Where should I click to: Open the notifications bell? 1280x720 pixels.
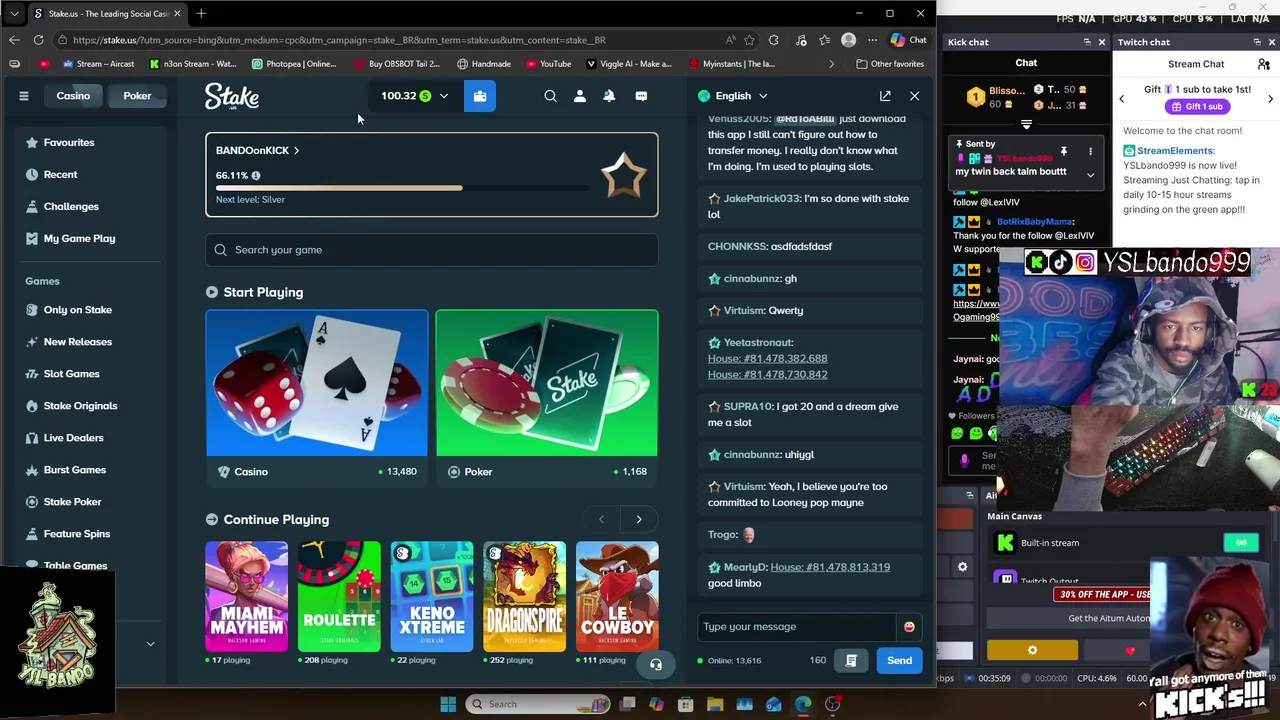(609, 96)
